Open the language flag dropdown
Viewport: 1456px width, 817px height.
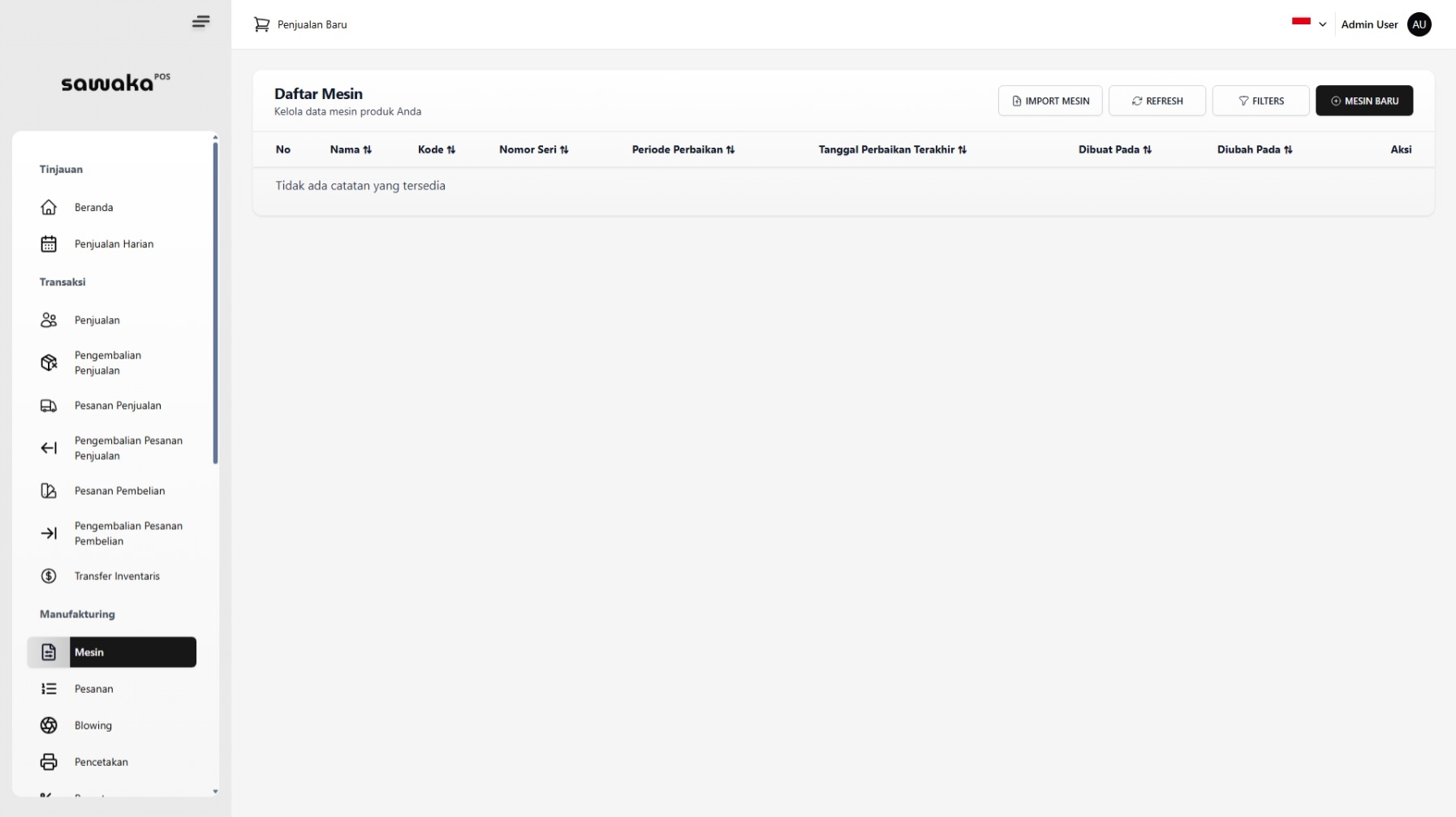tap(1307, 23)
